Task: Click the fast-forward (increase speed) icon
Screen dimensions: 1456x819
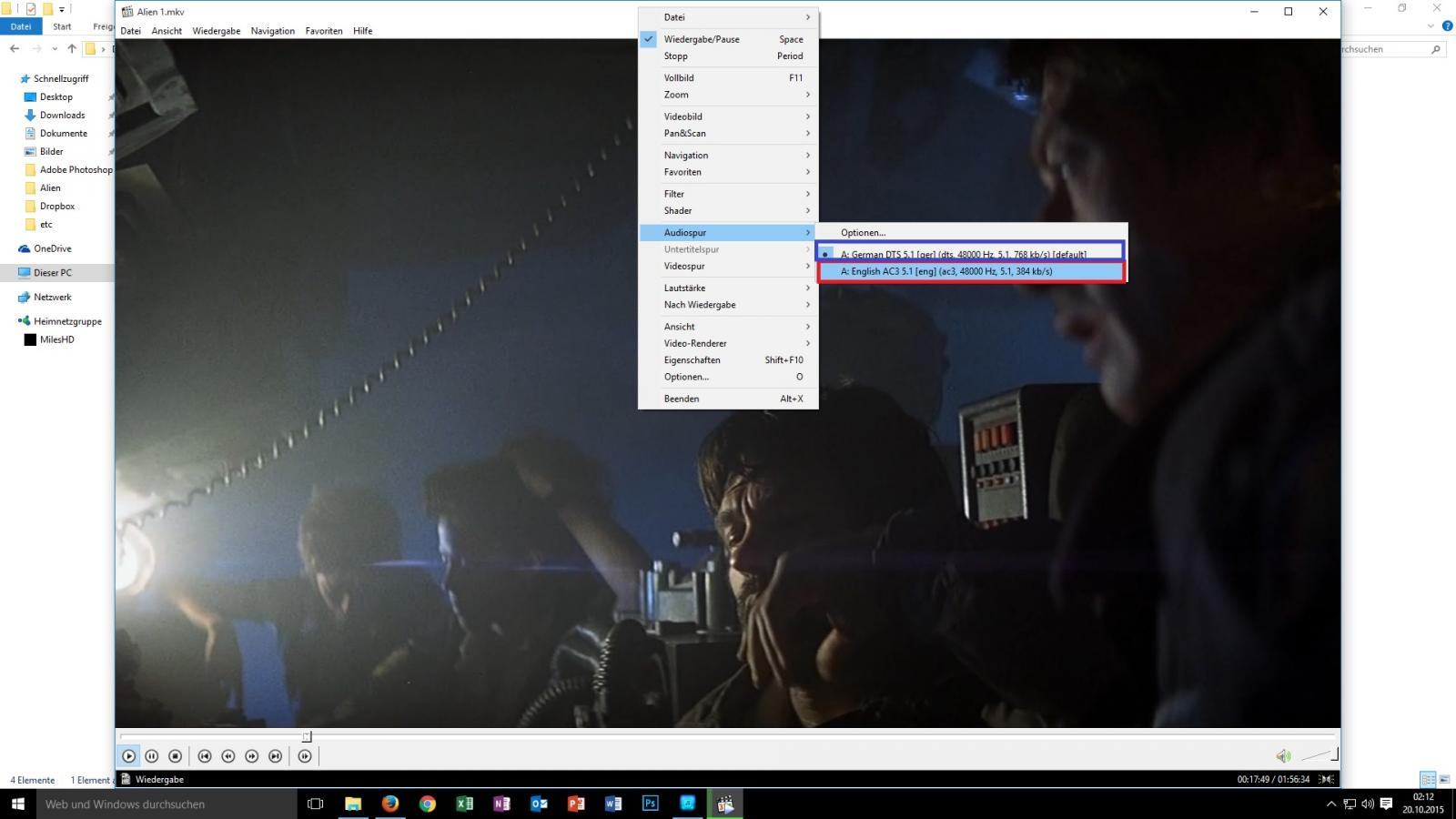Action: pyautogui.click(x=252, y=756)
